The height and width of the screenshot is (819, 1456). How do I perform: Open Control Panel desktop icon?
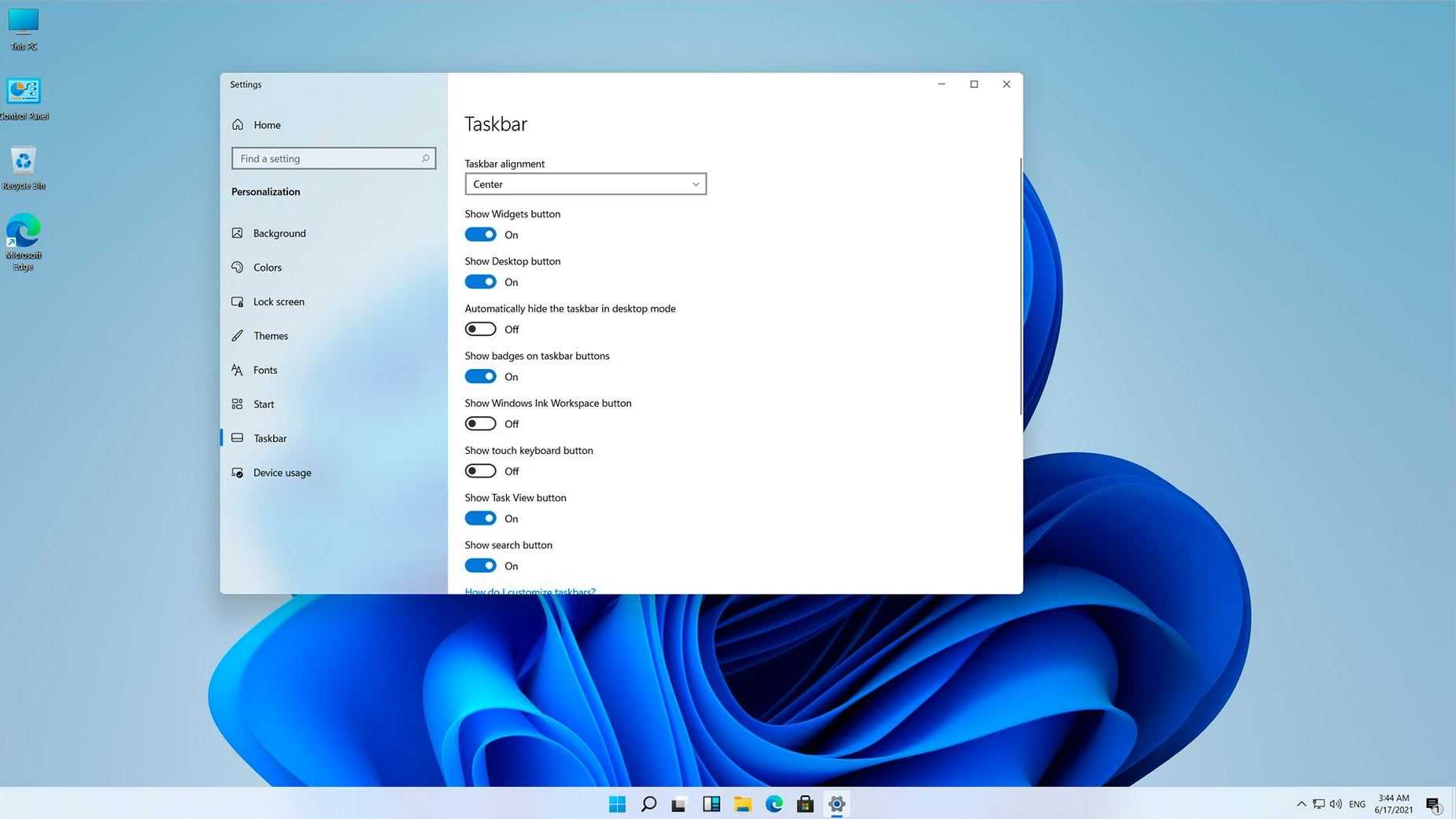(24, 99)
